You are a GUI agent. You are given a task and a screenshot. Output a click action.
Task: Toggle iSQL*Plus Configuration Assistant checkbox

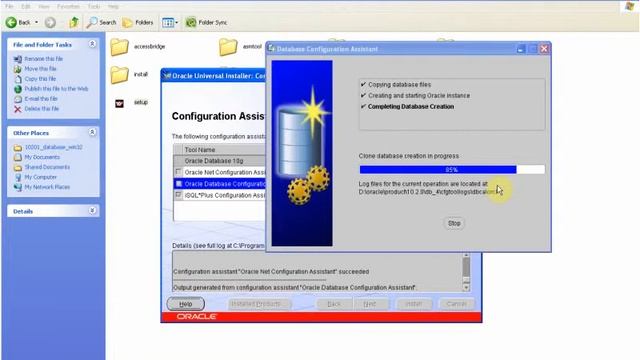pyautogui.click(x=178, y=195)
